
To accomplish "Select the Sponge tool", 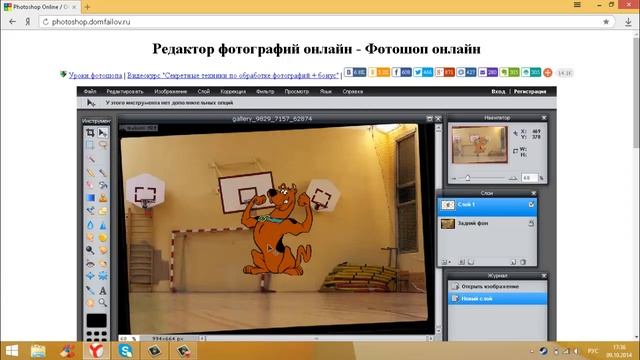I will pyautogui.click(x=103, y=237).
